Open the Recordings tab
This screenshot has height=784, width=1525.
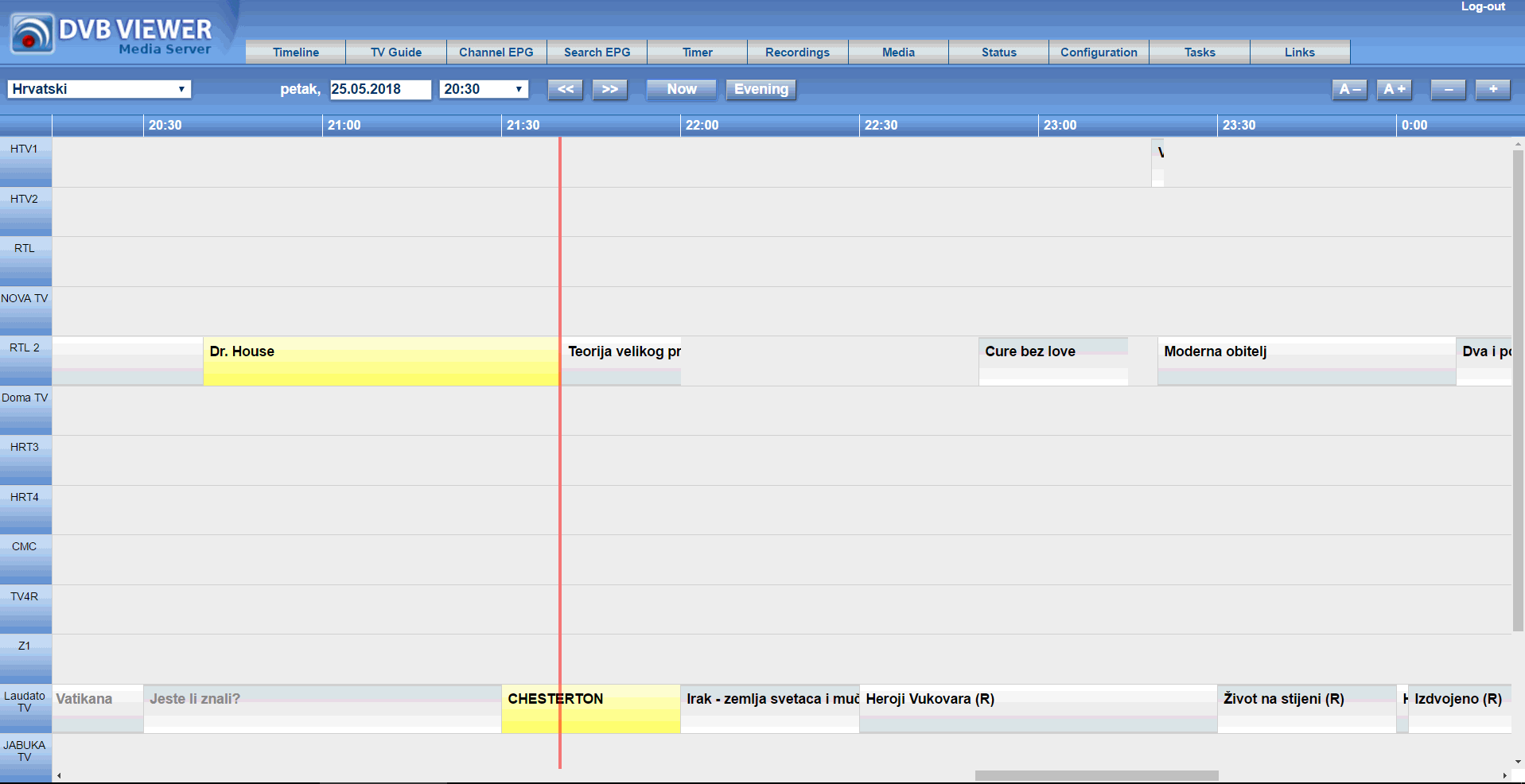coord(798,52)
